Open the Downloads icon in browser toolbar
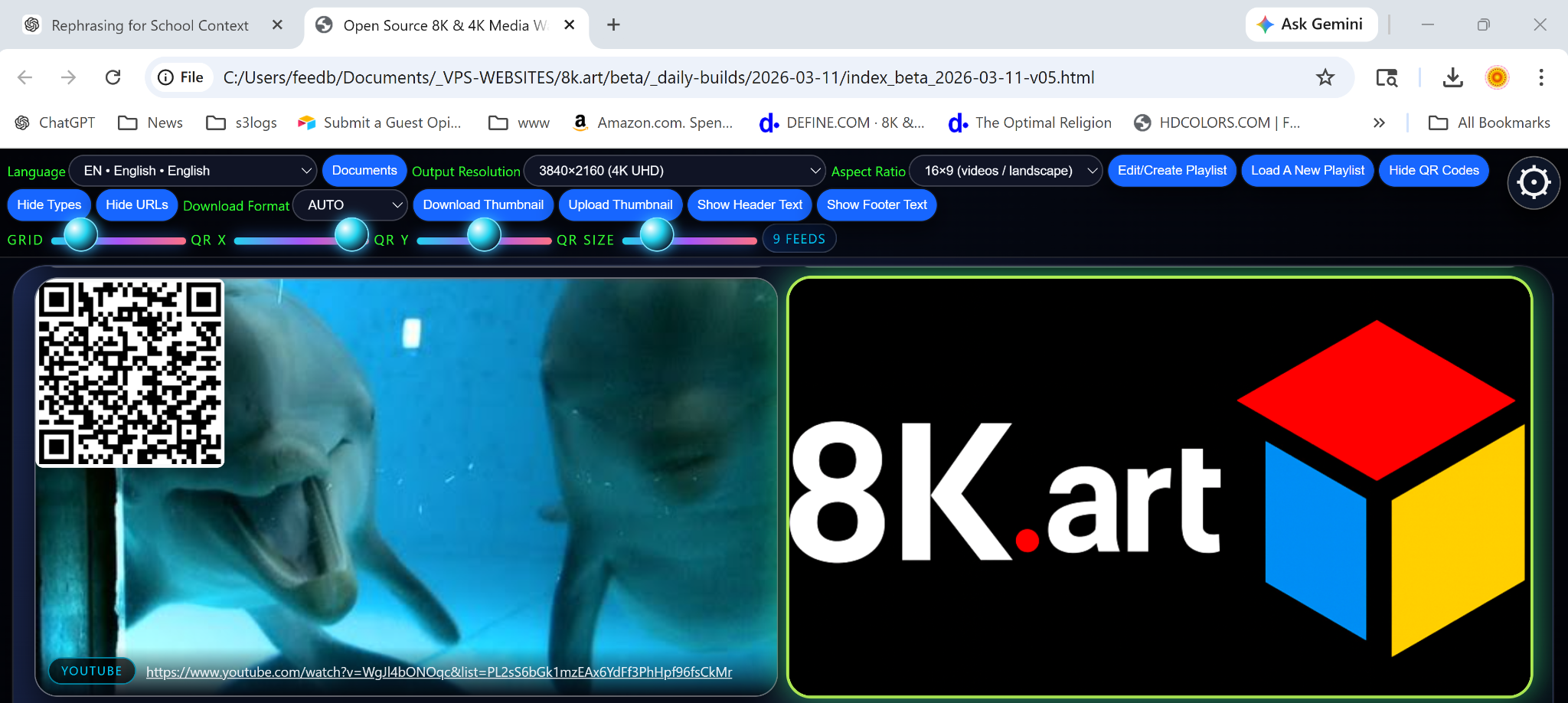This screenshot has width=1568, height=703. click(1452, 77)
